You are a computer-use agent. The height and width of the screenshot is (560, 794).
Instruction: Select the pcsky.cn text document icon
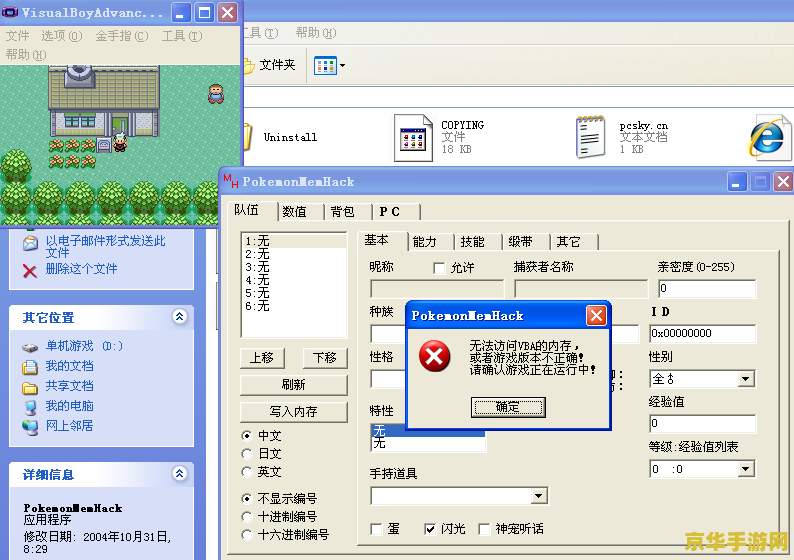click(590, 137)
